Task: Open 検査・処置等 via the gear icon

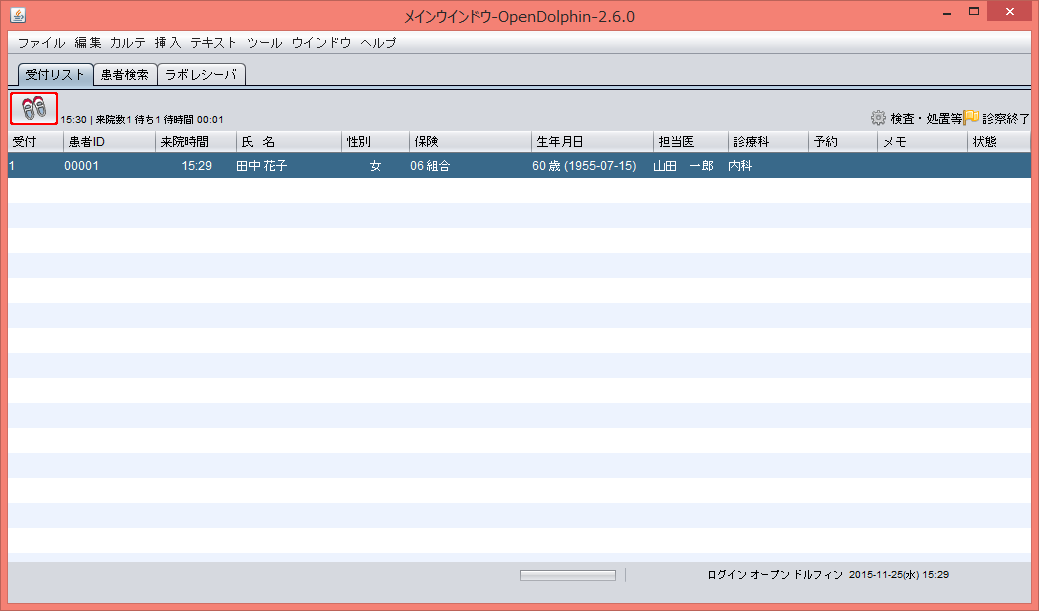Action: pos(880,117)
